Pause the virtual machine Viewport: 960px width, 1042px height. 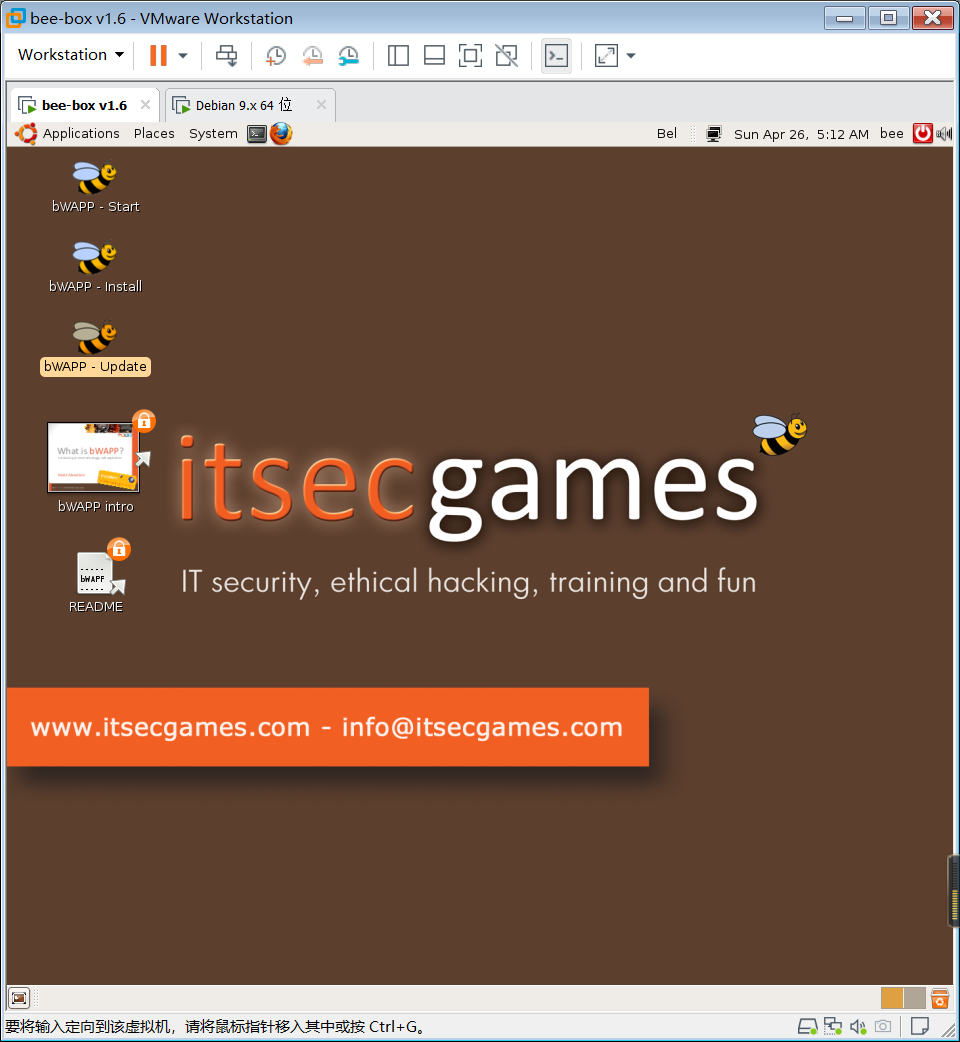[x=158, y=56]
